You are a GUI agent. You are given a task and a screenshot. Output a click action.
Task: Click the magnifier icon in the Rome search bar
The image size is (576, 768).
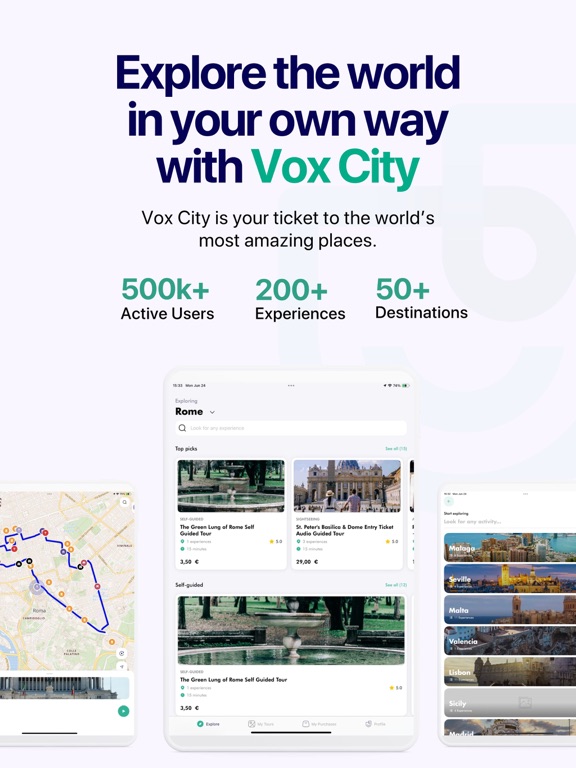[x=182, y=428]
